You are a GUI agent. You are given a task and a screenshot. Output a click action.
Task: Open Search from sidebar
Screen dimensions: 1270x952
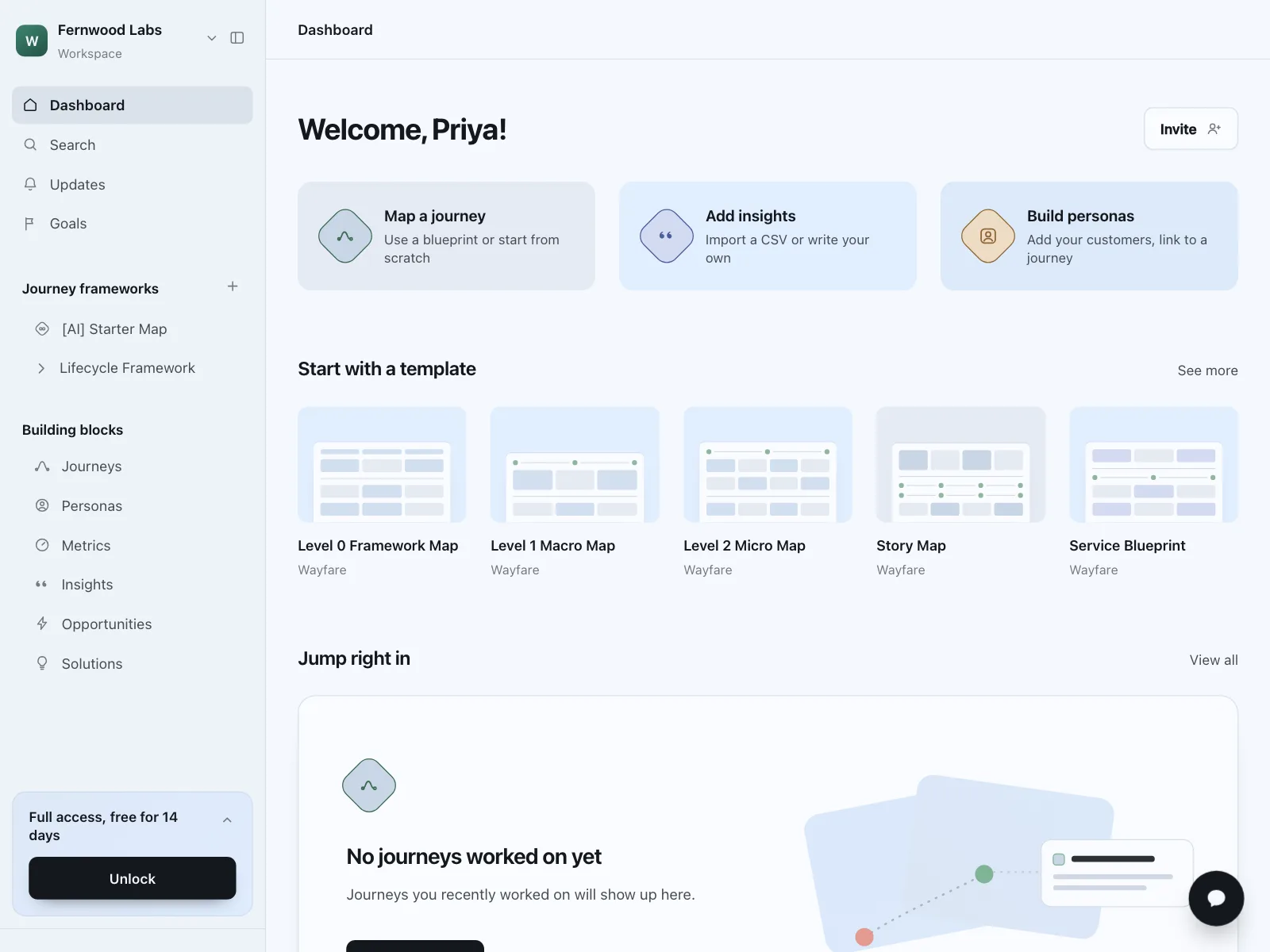[133, 145]
